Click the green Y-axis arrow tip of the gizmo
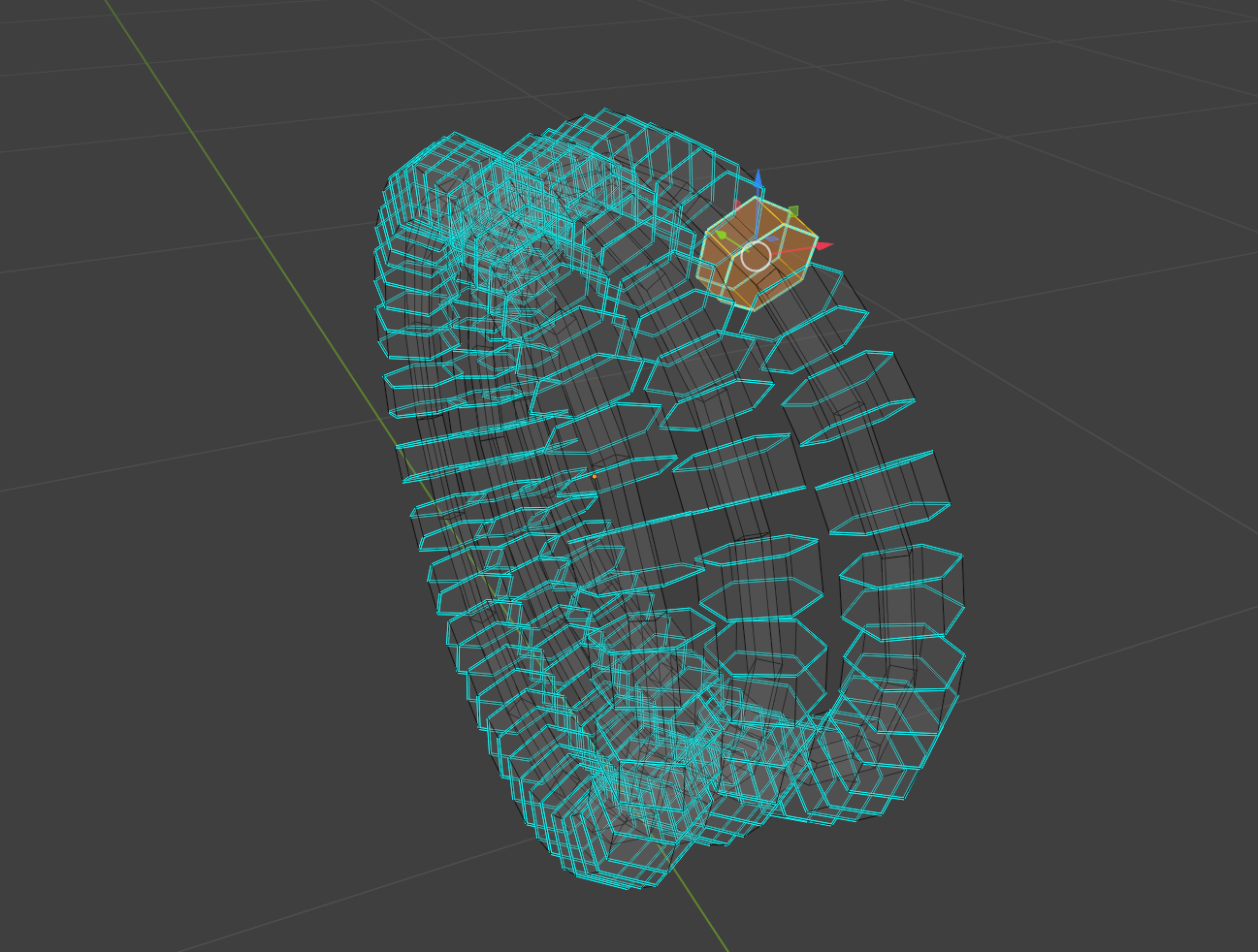Viewport: 1258px width, 952px height. 722,235
